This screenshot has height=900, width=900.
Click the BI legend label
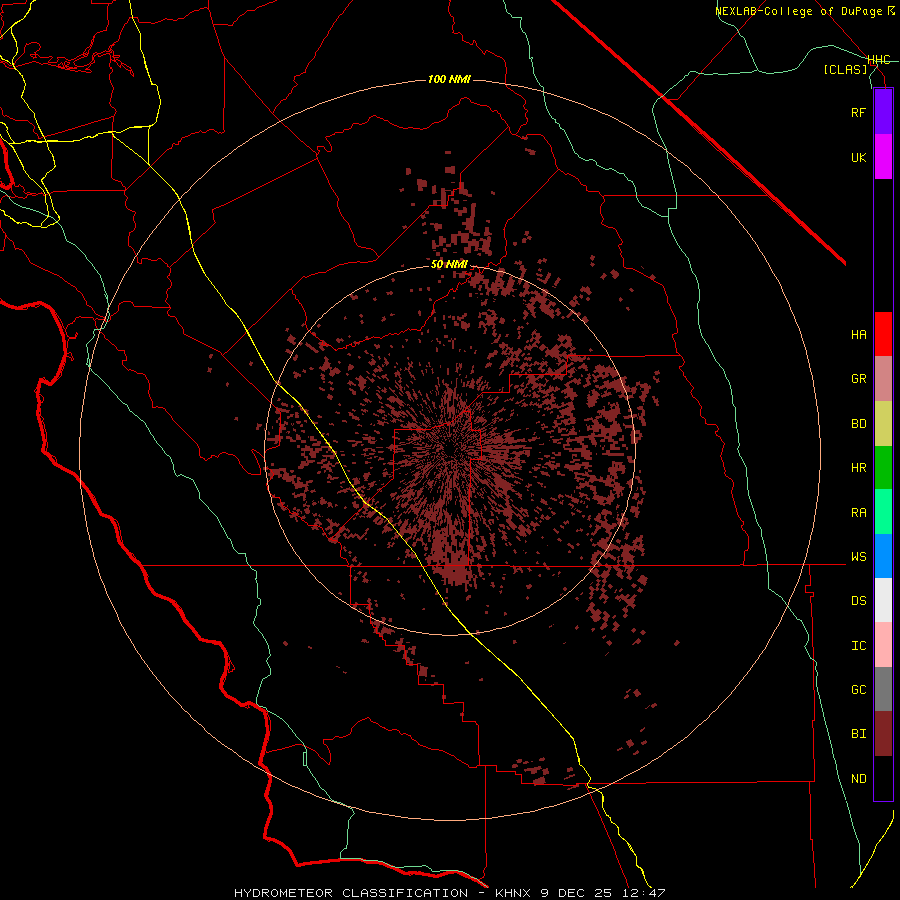point(858,734)
